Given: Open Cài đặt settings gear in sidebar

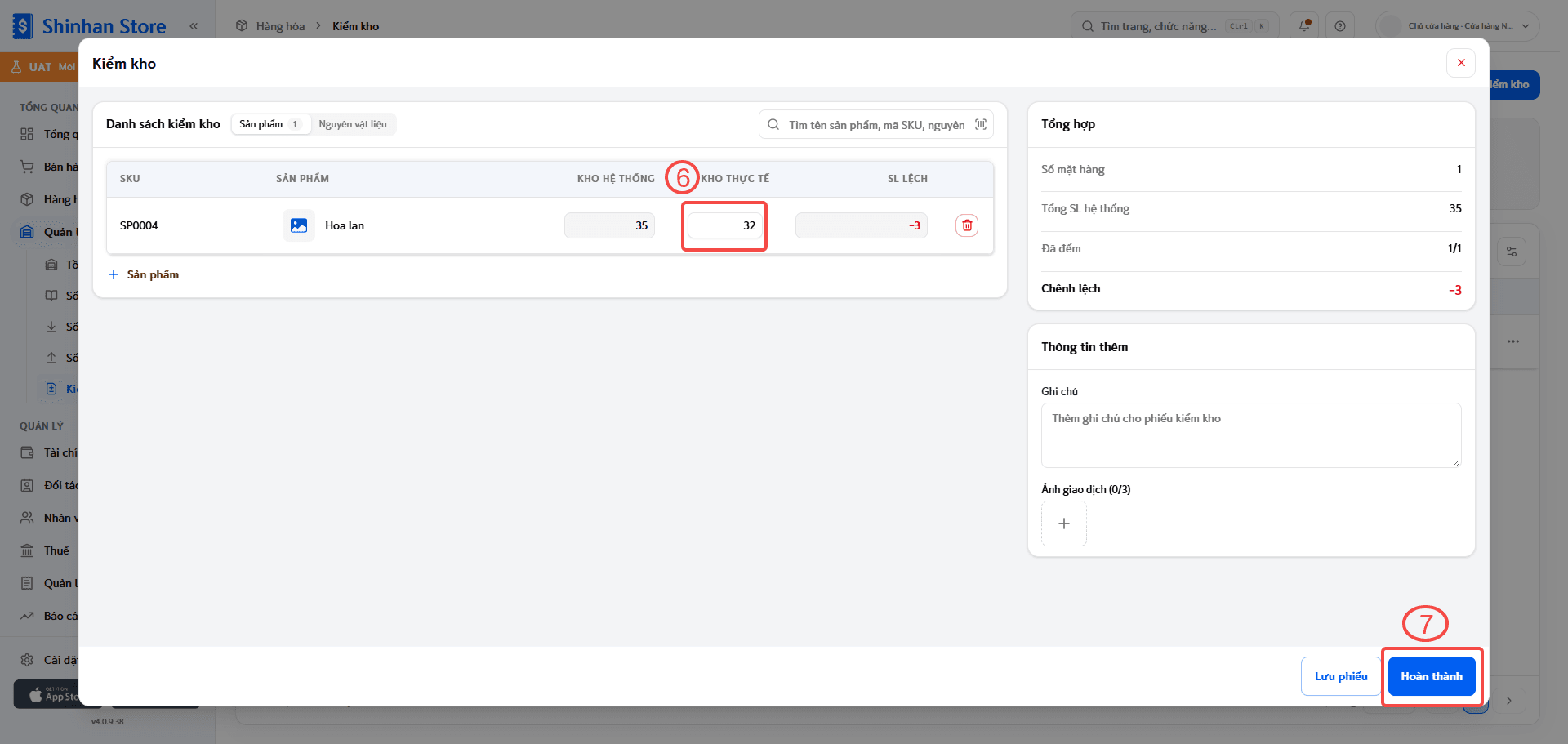Looking at the screenshot, I should 27,660.
